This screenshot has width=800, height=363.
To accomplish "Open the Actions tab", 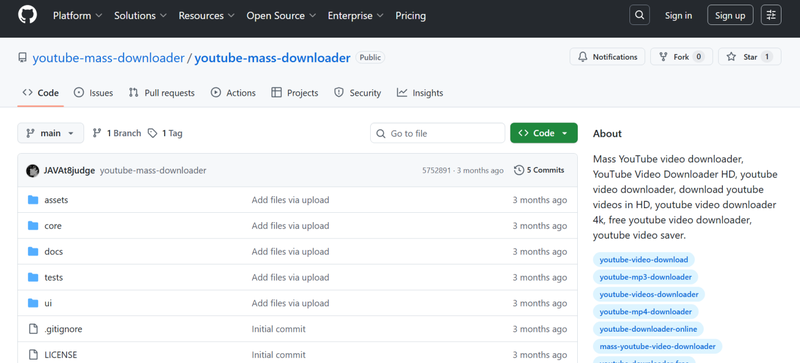I will [x=233, y=93].
